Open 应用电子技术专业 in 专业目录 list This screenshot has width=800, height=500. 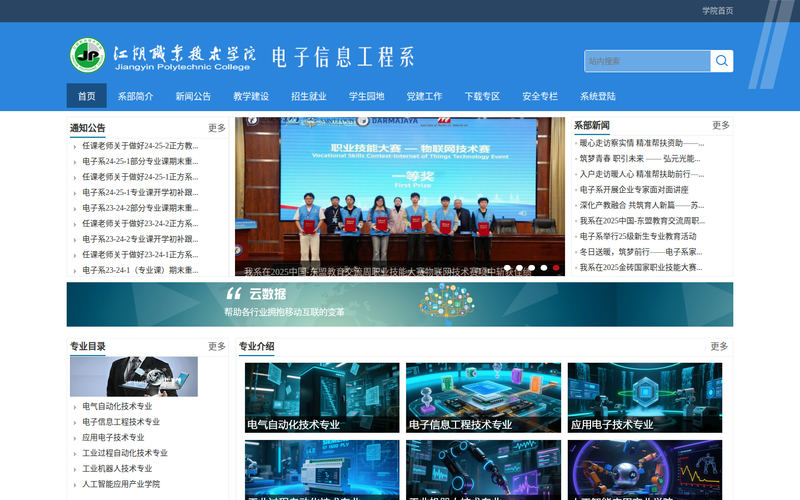[x=113, y=438]
